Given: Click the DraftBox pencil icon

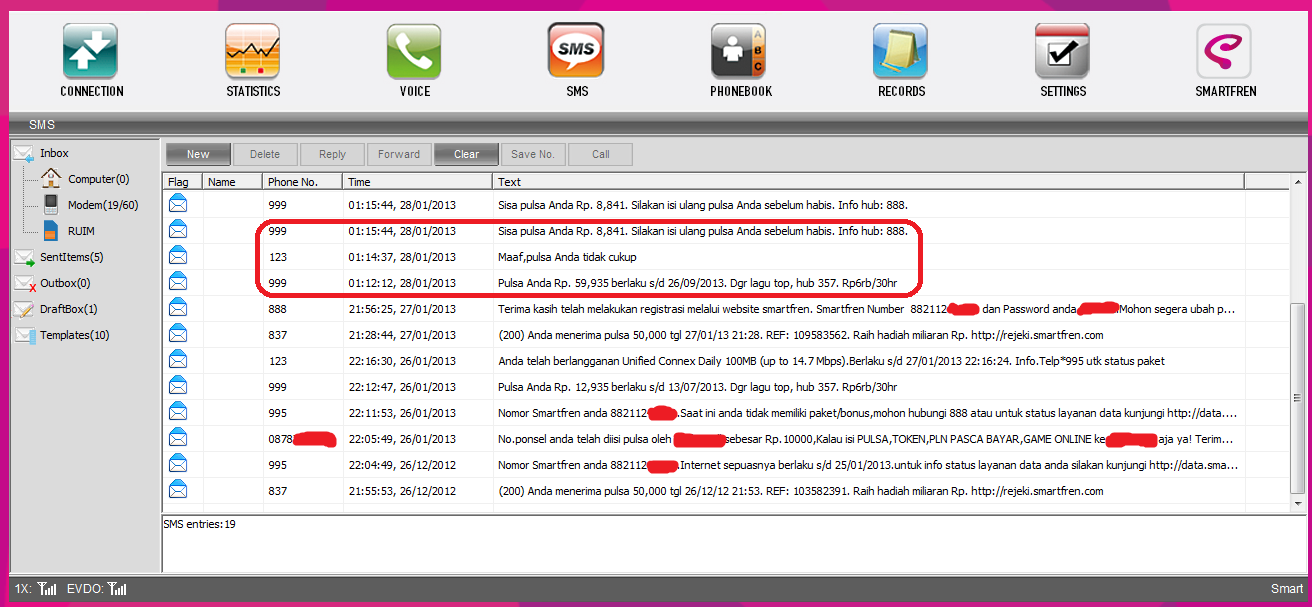Looking at the screenshot, I should 23,309.
